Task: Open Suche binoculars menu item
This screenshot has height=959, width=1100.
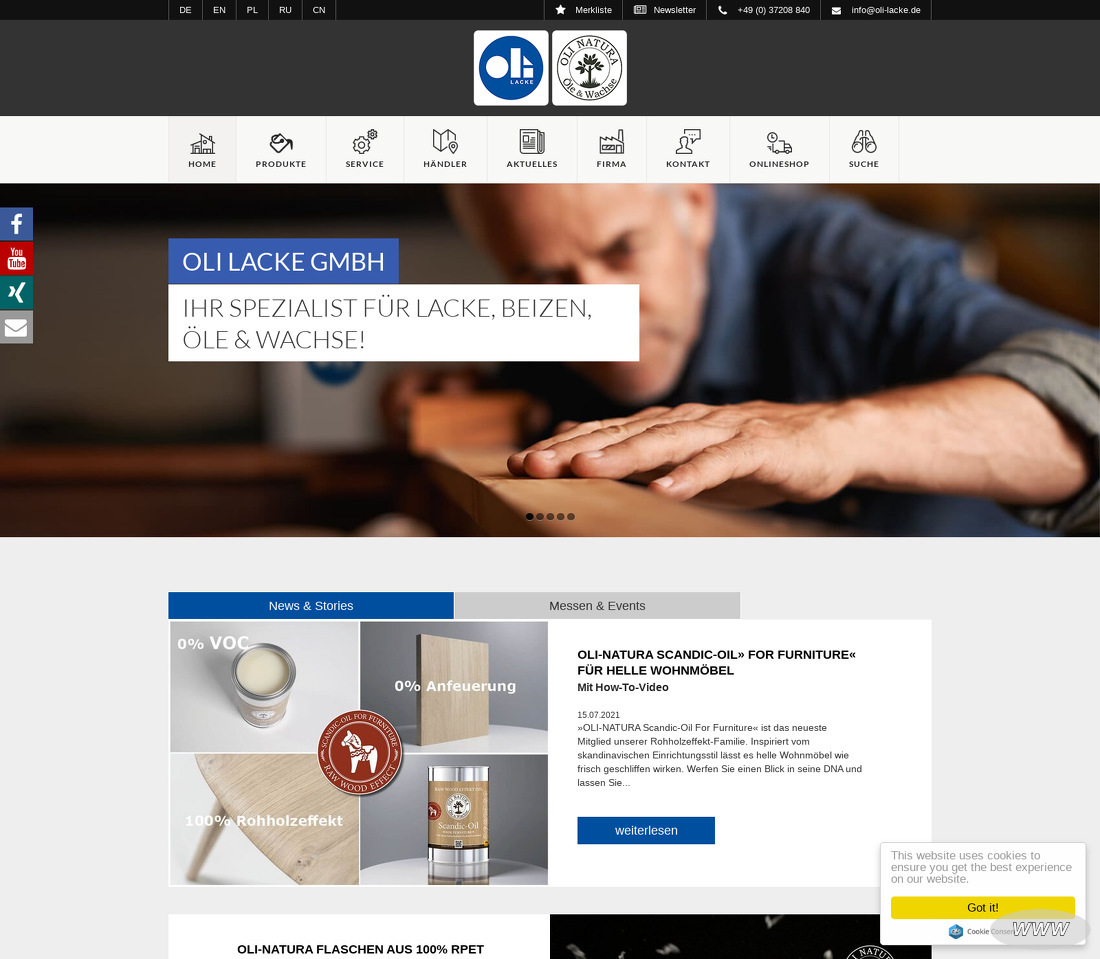Action: [864, 149]
